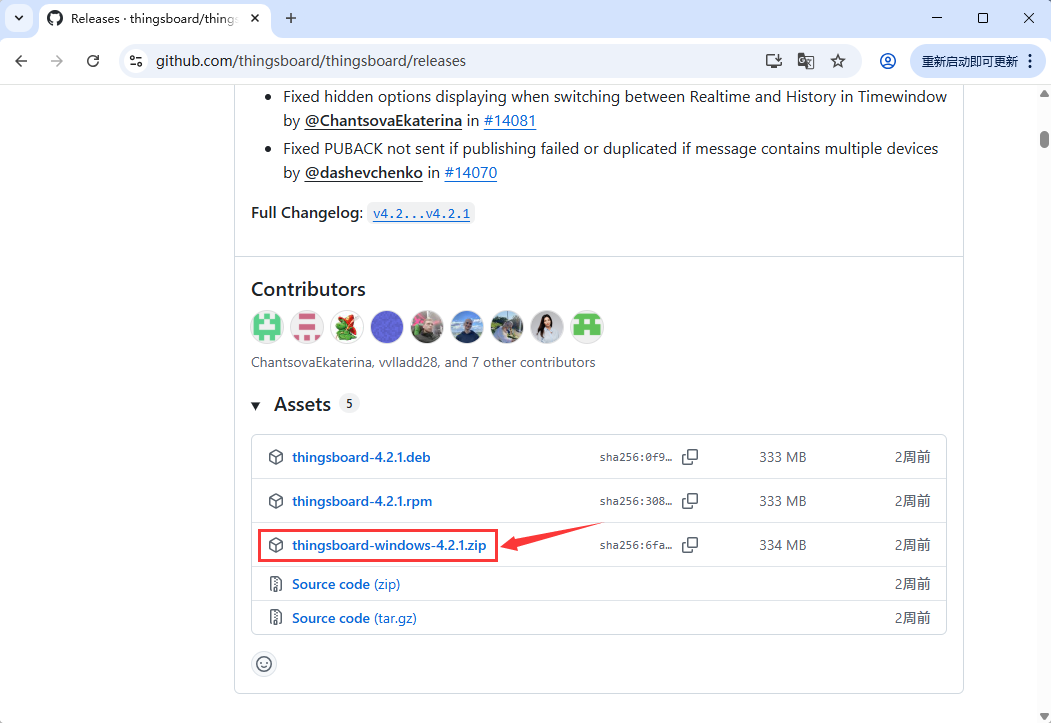Download thingsboard-4.2.1.rpm
The image size is (1051, 723).
(x=362, y=501)
